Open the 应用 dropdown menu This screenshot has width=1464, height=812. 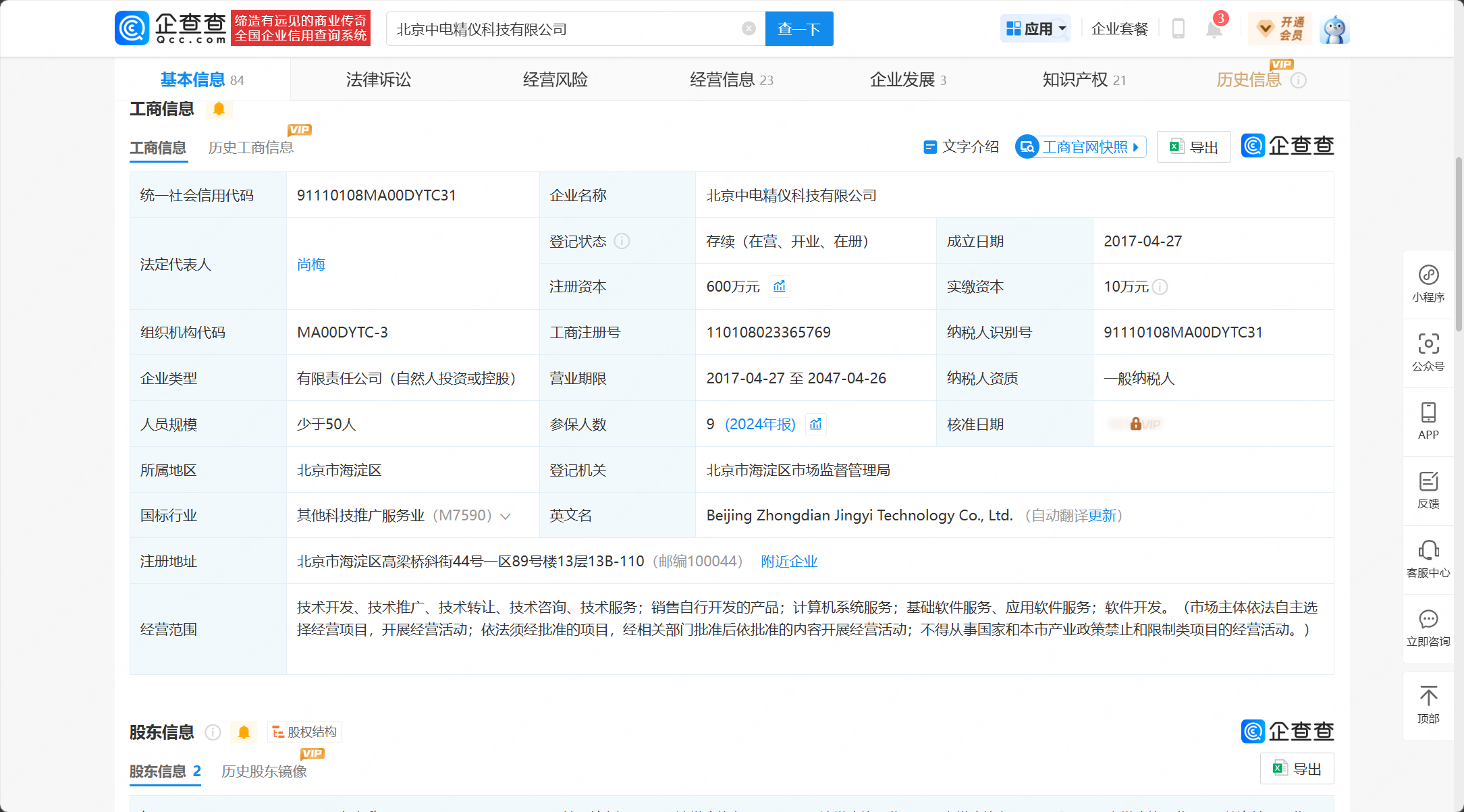(x=1035, y=29)
